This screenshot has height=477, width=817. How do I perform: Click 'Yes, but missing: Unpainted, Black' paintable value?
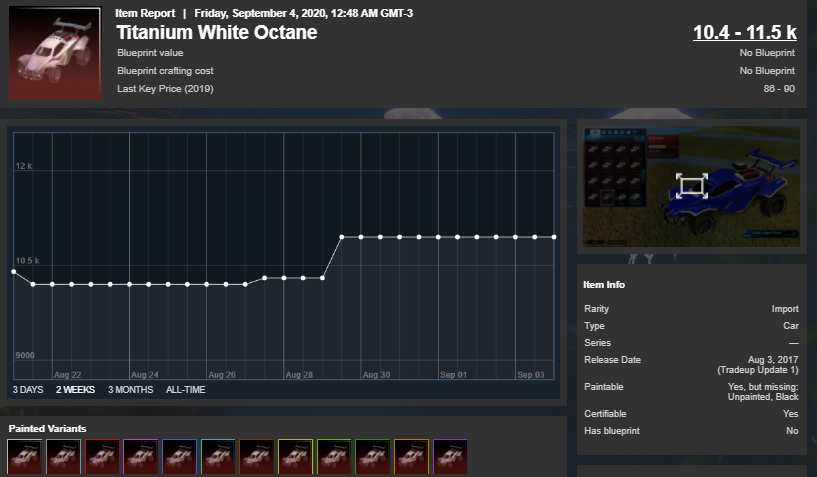click(763, 392)
